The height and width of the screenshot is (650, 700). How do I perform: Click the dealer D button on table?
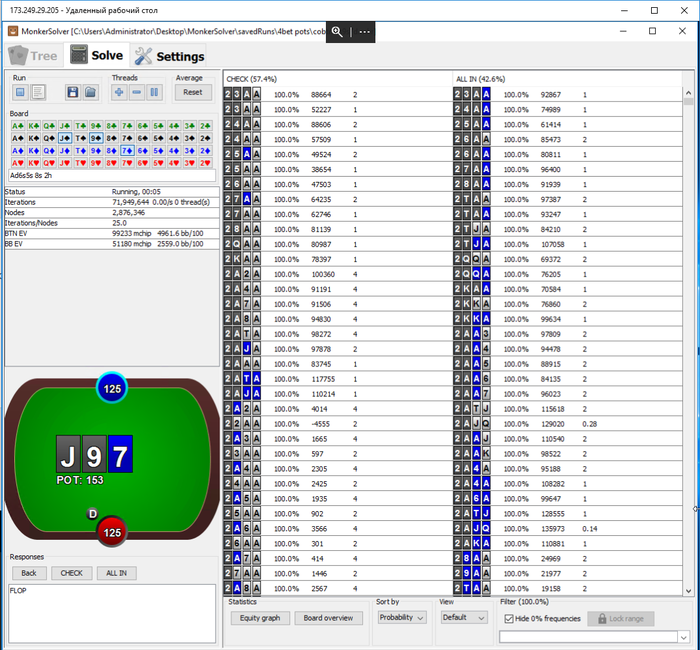92,514
